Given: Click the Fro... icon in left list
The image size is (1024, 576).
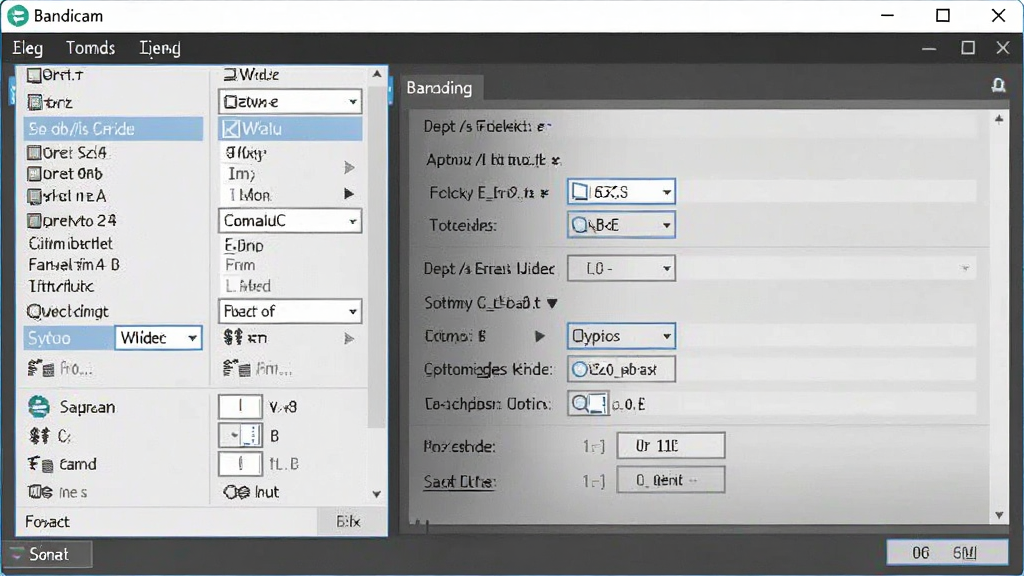Looking at the screenshot, I should pyautogui.click(x=40, y=369).
